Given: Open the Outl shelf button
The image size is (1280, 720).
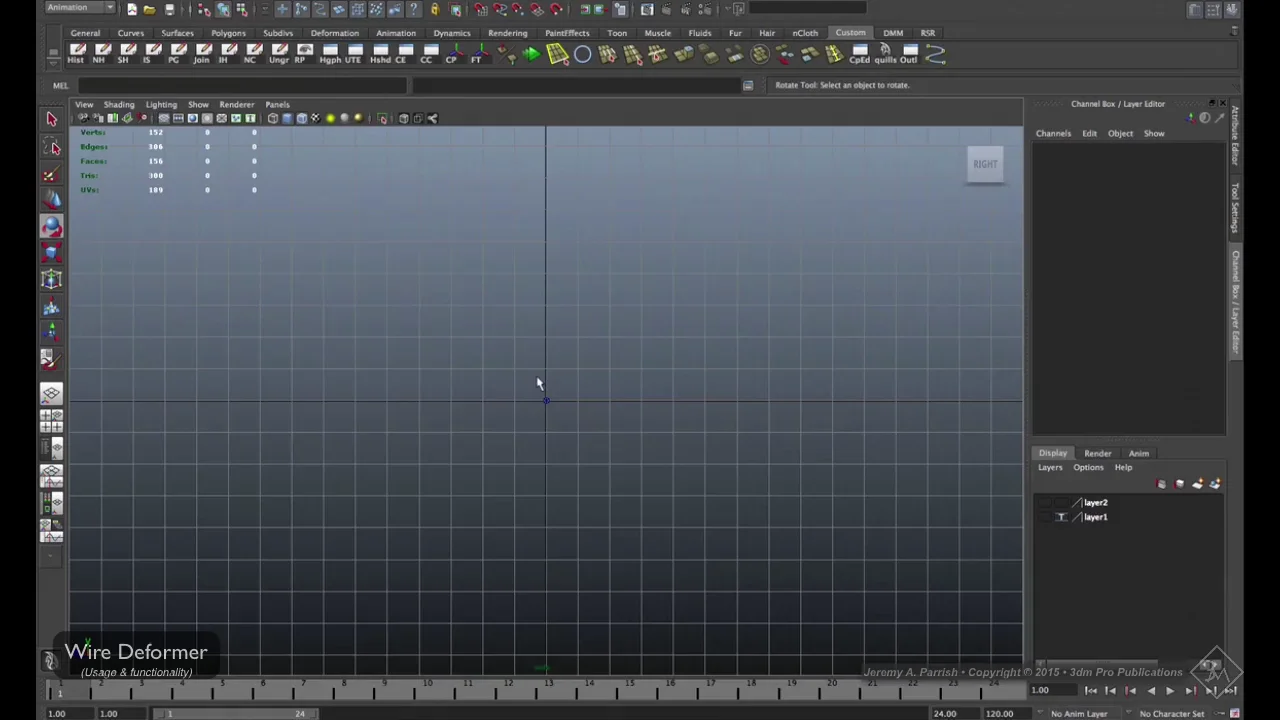Looking at the screenshot, I should (909, 54).
